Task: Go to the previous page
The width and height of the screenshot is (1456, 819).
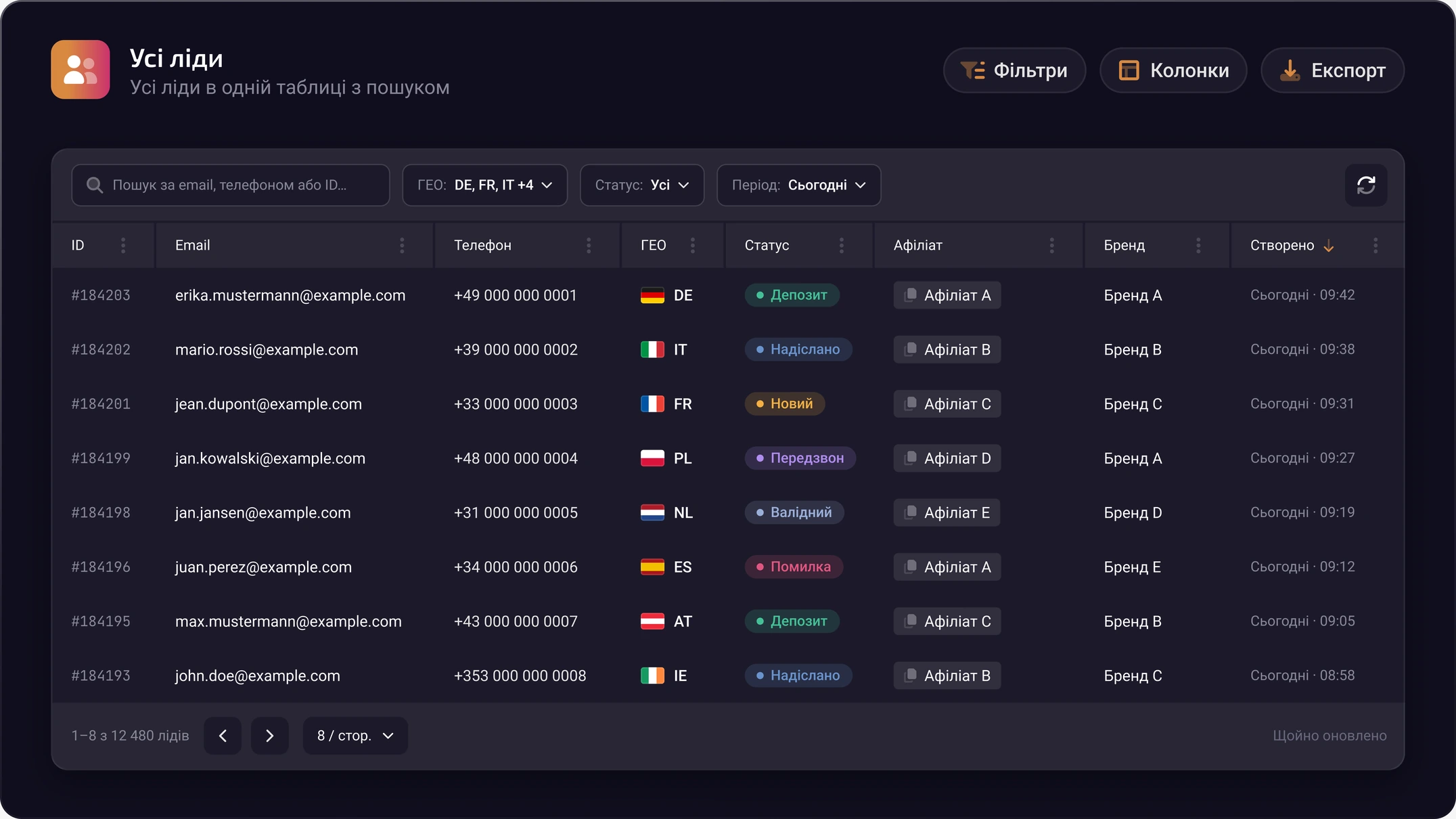Action: coord(223,736)
